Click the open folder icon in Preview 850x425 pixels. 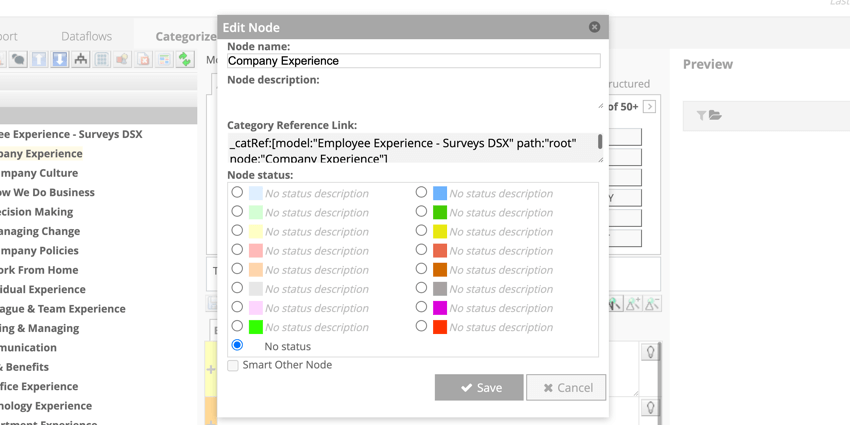coord(716,116)
